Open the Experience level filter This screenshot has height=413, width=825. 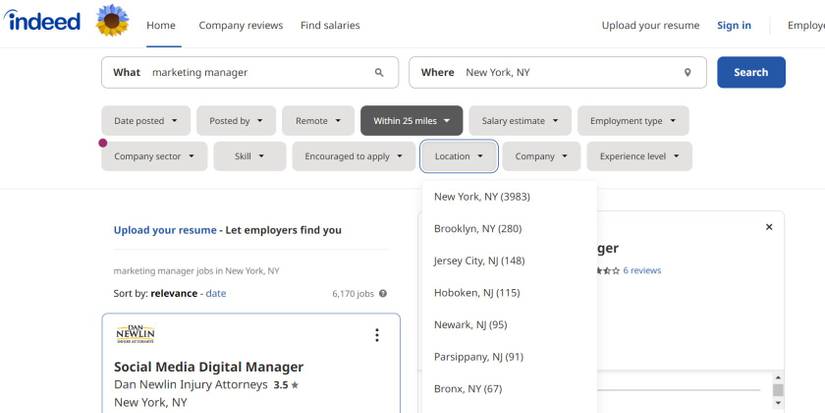coord(639,156)
